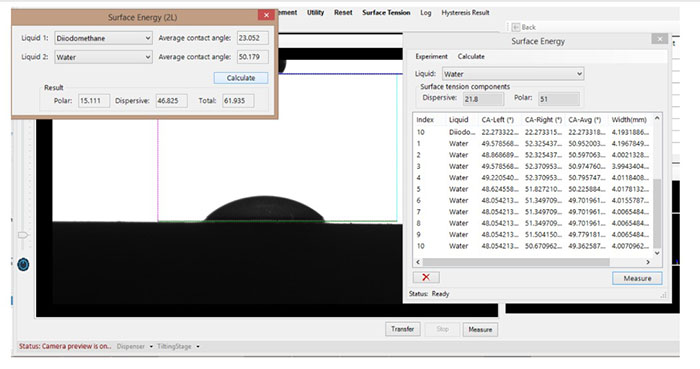Click the Polar component field 51

click(x=559, y=99)
